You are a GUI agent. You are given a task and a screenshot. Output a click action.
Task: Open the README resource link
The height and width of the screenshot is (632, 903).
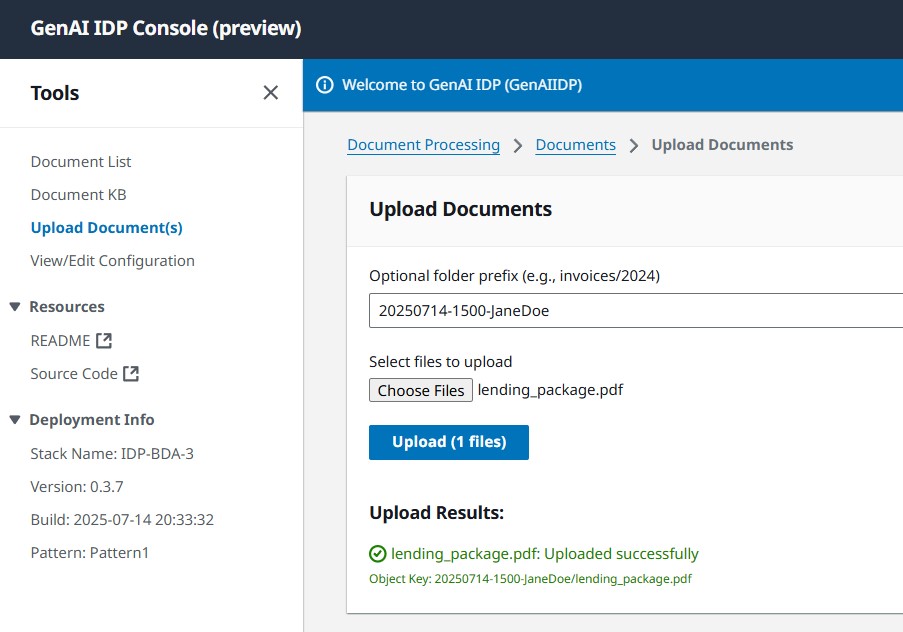60,340
